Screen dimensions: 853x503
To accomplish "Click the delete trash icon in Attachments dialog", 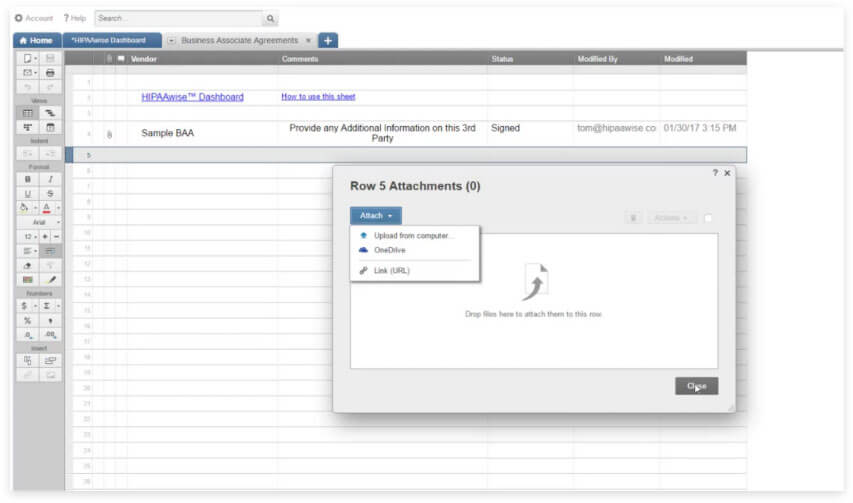I will (633, 218).
